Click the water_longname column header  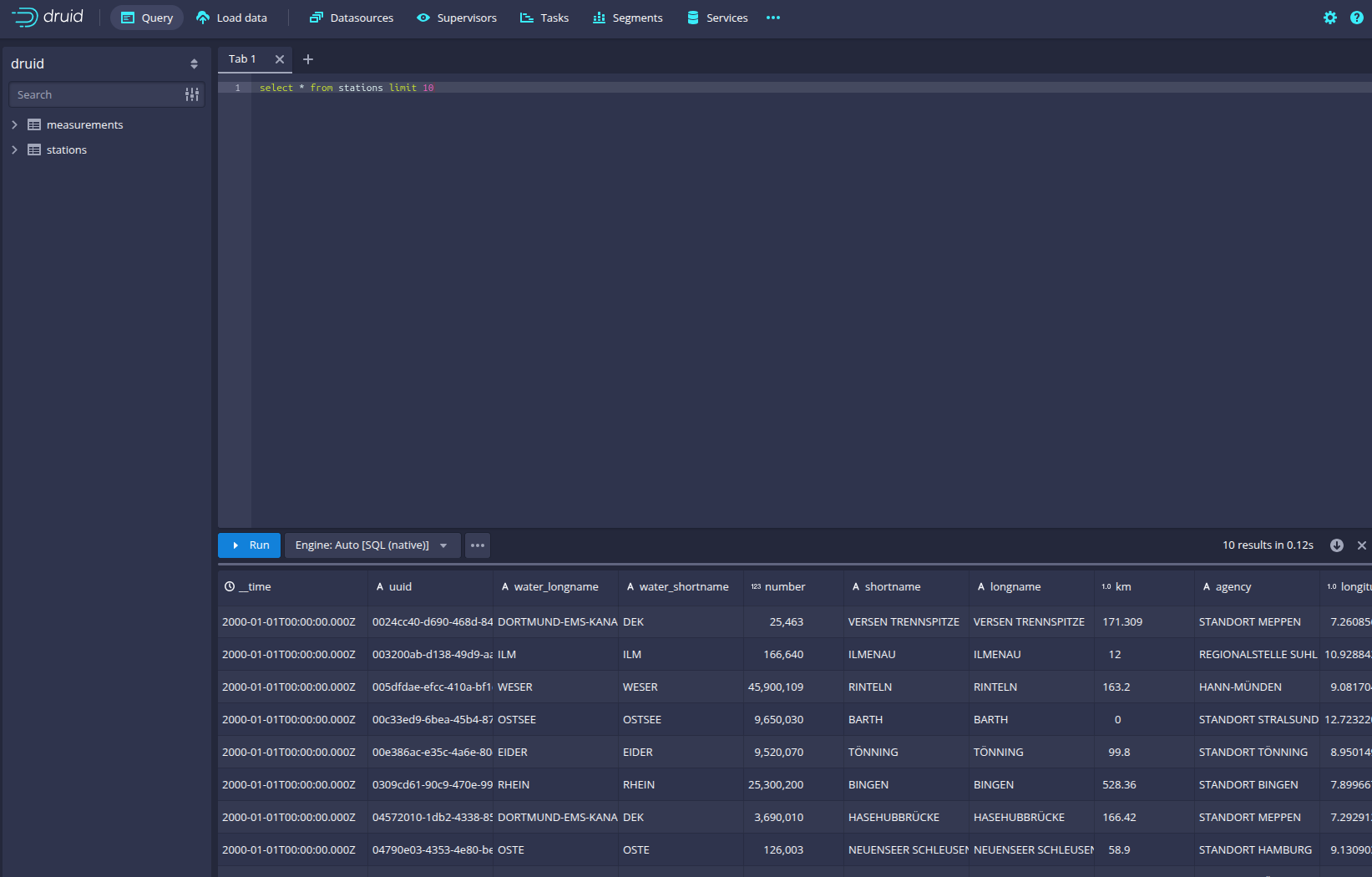[x=555, y=587]
